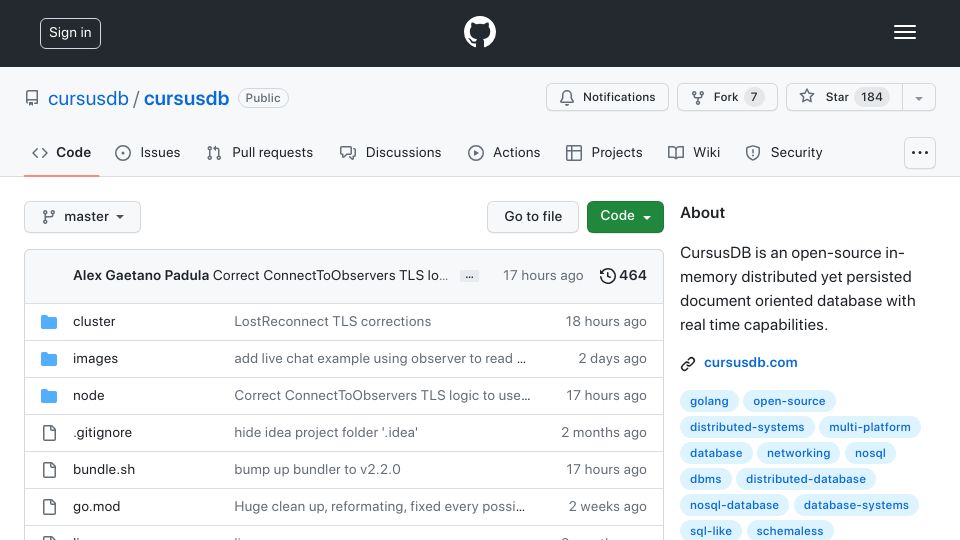The width and height of the screenshot is (960, 540).
Task: Open the go.mod file
Action: coord(97,507)
